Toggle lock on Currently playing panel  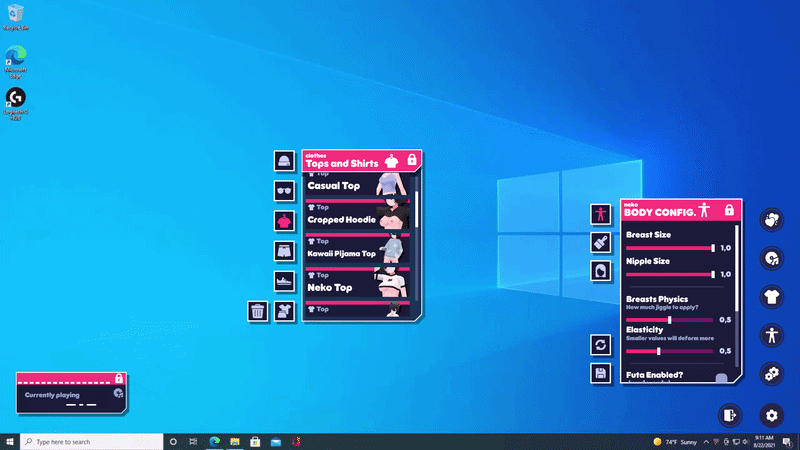tap(119, 379)
